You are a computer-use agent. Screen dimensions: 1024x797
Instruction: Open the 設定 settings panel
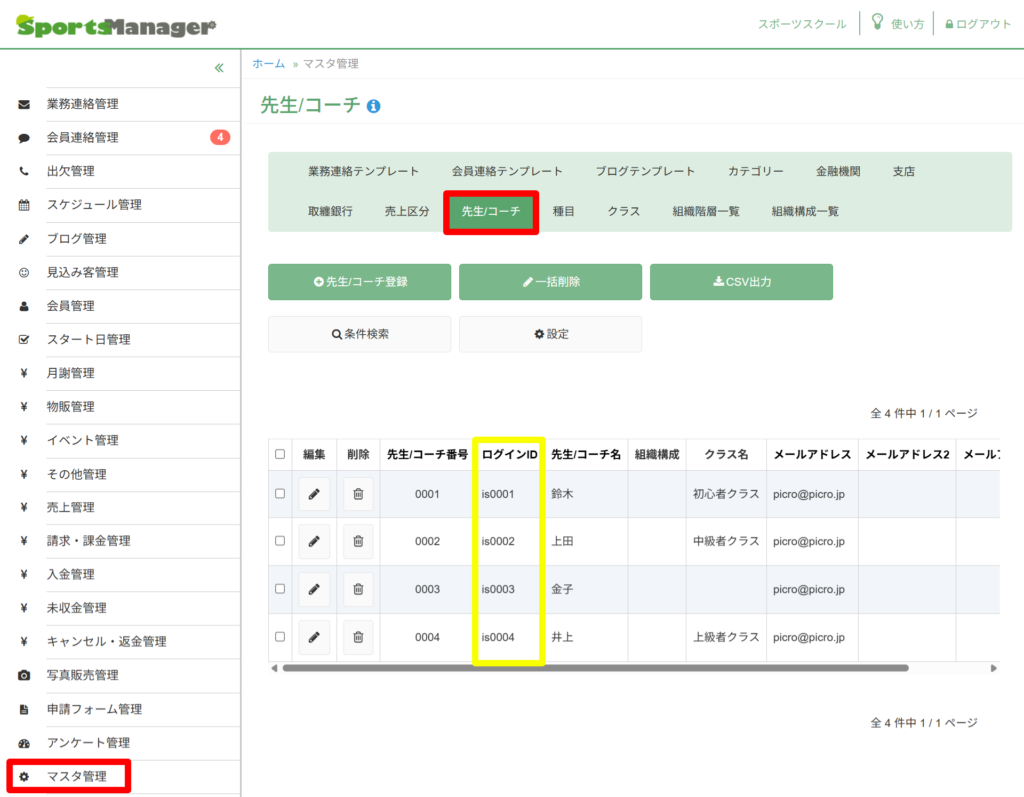[550, 334]
